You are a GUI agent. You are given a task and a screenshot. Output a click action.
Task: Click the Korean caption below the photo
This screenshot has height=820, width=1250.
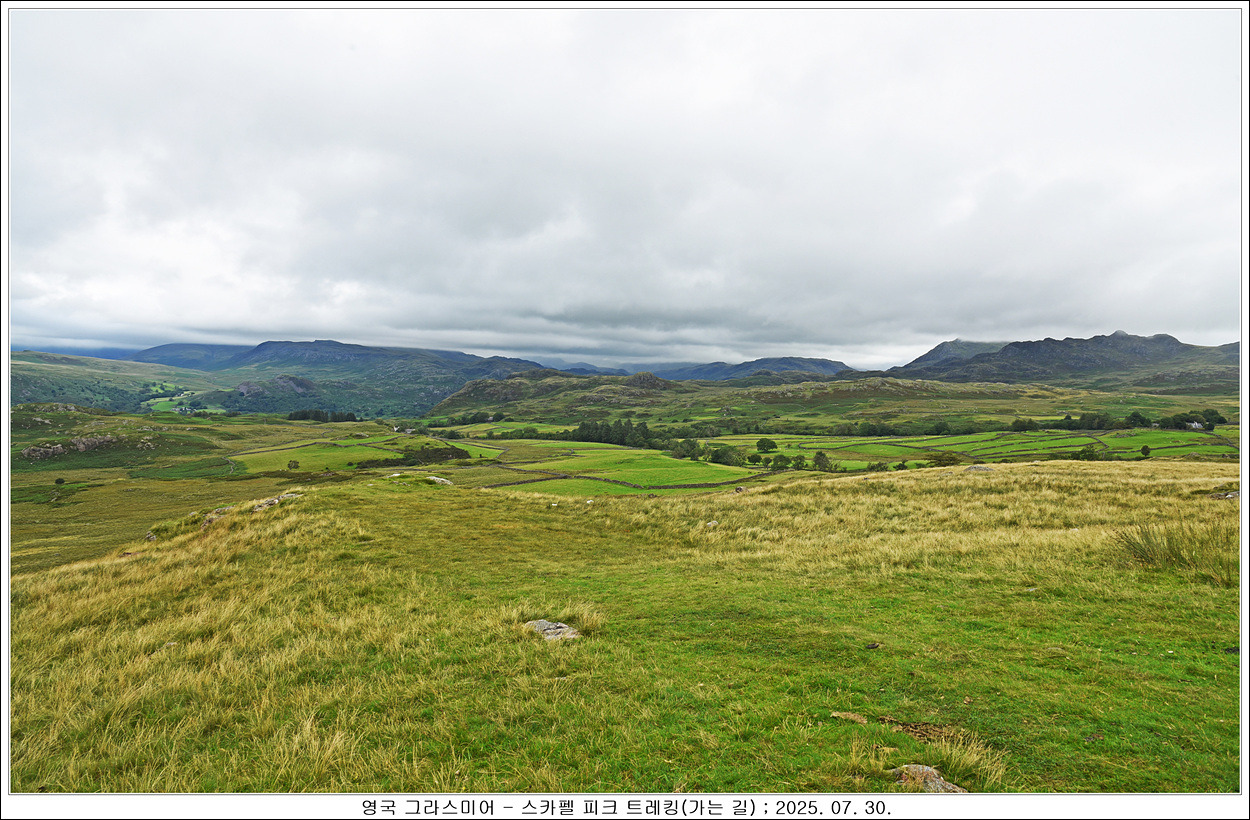pyautogui.click(x=625, y=807)
